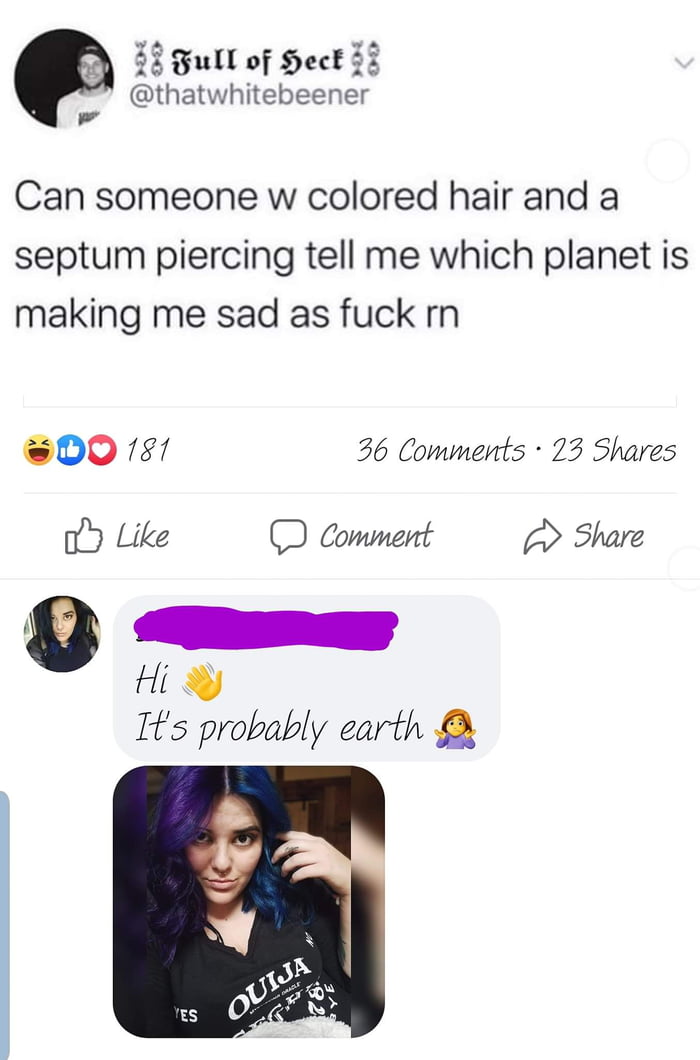Expand the tweet options chevron at top right
This screenshot has width=700, height=1060.
[x=684, y=63]
